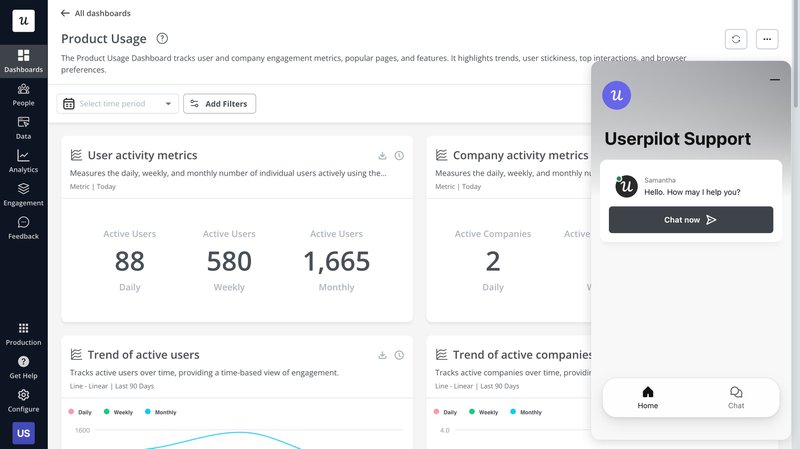The height and width of the screenshot is (449, 800).
Task: Click the US user avatar
Action: (x=23, y=433)
